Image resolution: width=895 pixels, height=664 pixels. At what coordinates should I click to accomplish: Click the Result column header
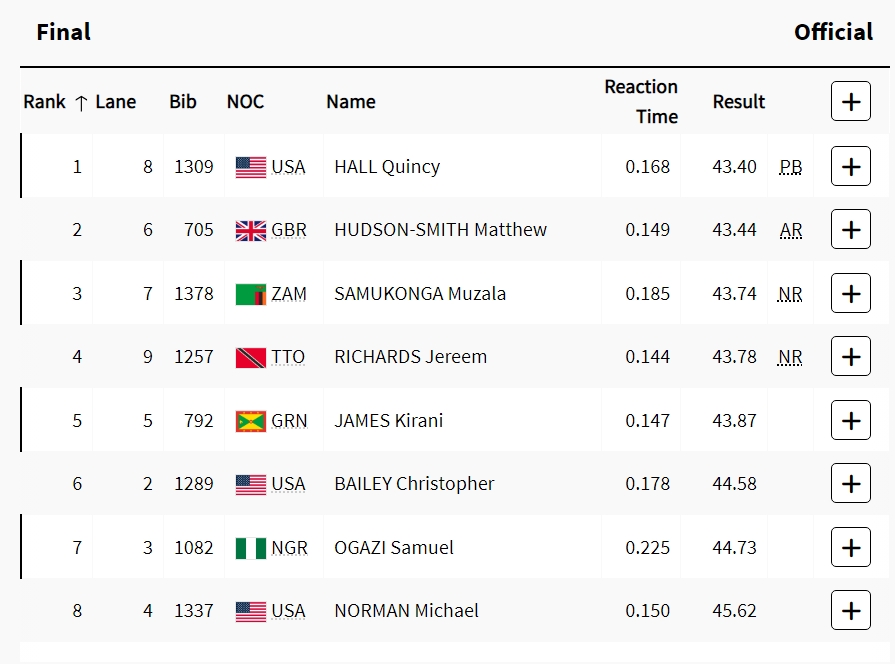[x=738, y=102]
